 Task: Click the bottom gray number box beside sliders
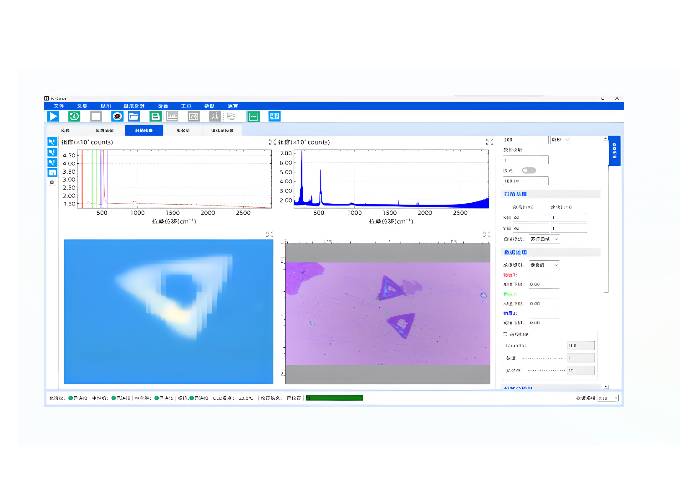(x=581, y=371)
